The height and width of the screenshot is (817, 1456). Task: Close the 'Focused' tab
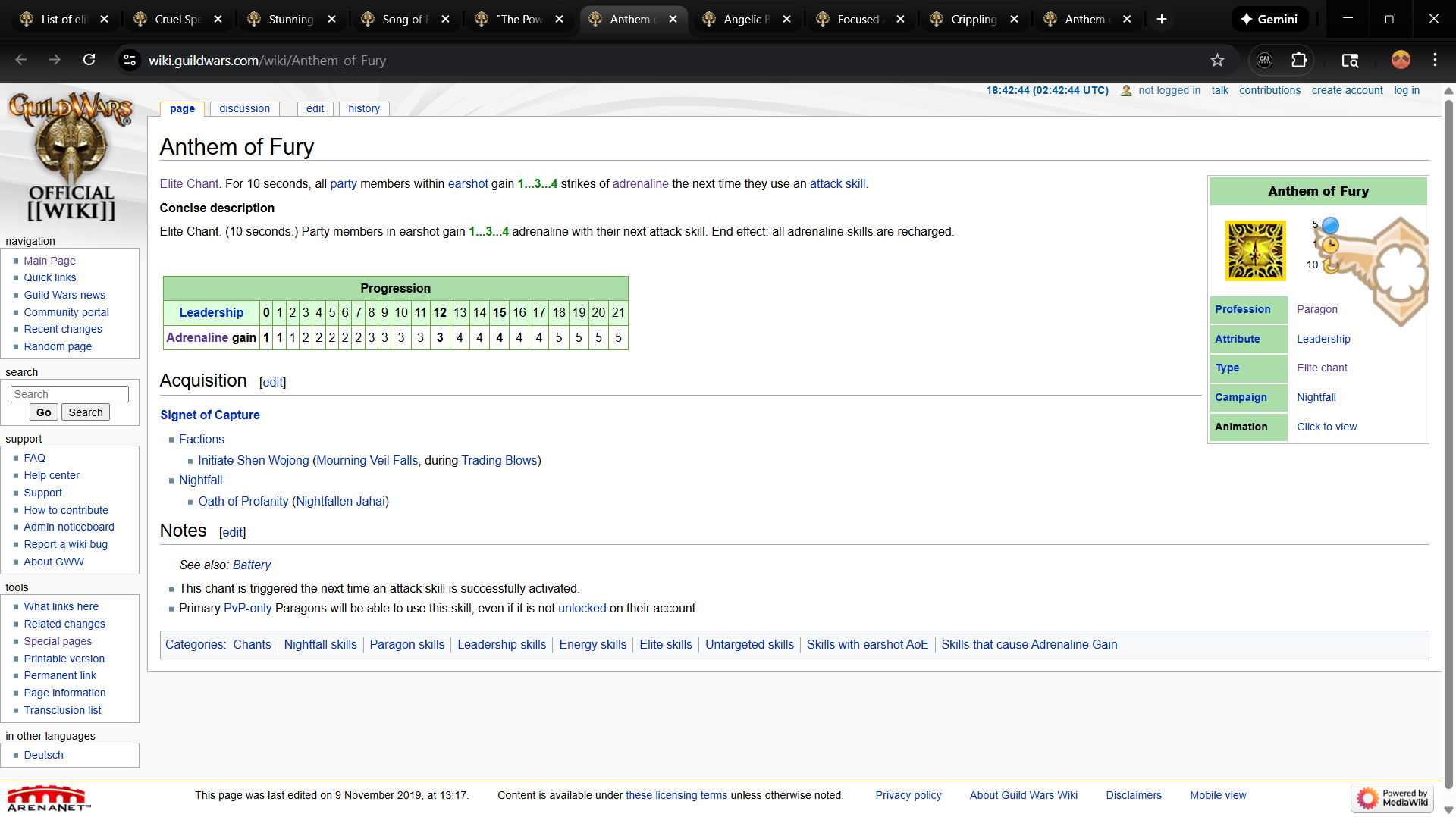coord(900,19)
